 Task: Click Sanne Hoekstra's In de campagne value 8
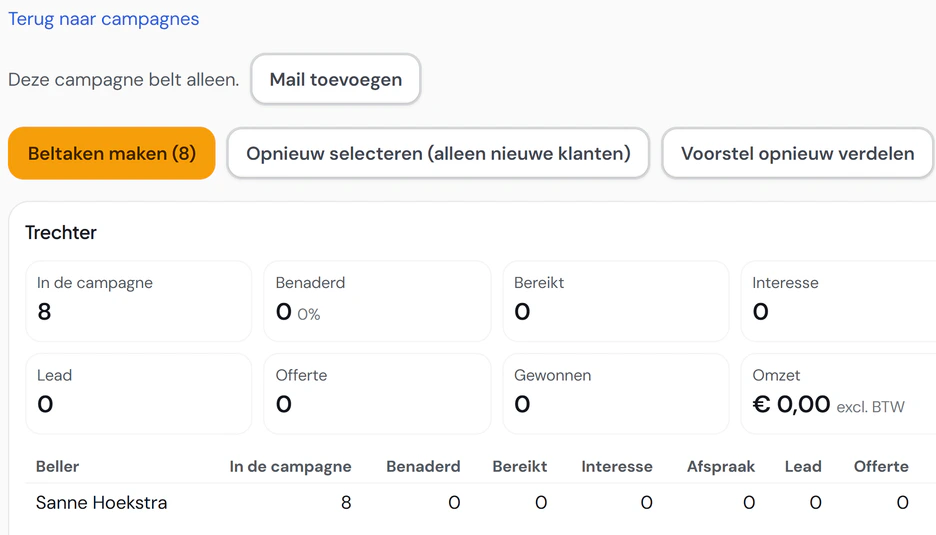[346, 503]
